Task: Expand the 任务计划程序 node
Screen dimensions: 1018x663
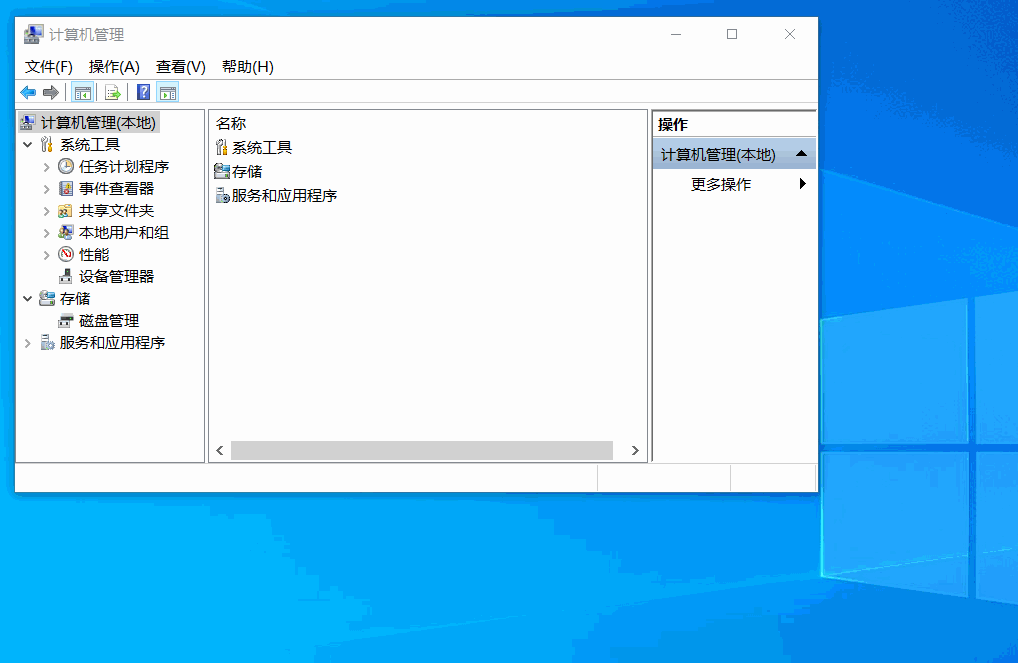Action: pyautogui.click(x=46, y=167)
